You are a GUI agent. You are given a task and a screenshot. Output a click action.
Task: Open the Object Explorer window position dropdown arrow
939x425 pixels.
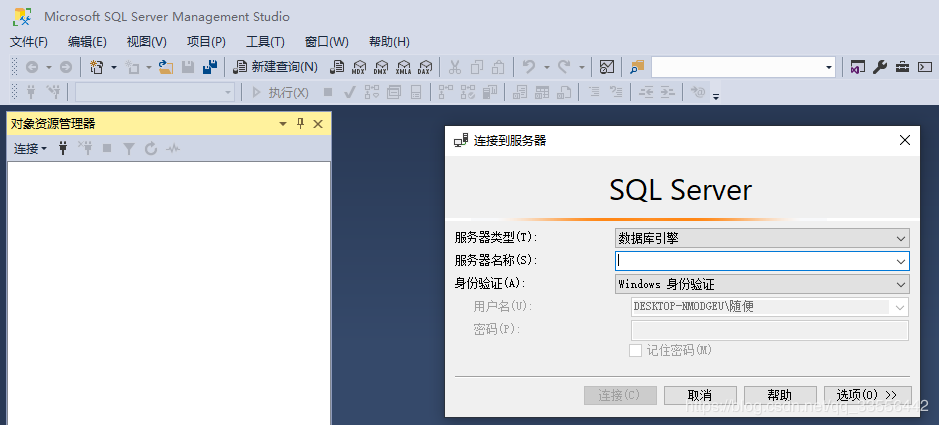coord(283,124)
